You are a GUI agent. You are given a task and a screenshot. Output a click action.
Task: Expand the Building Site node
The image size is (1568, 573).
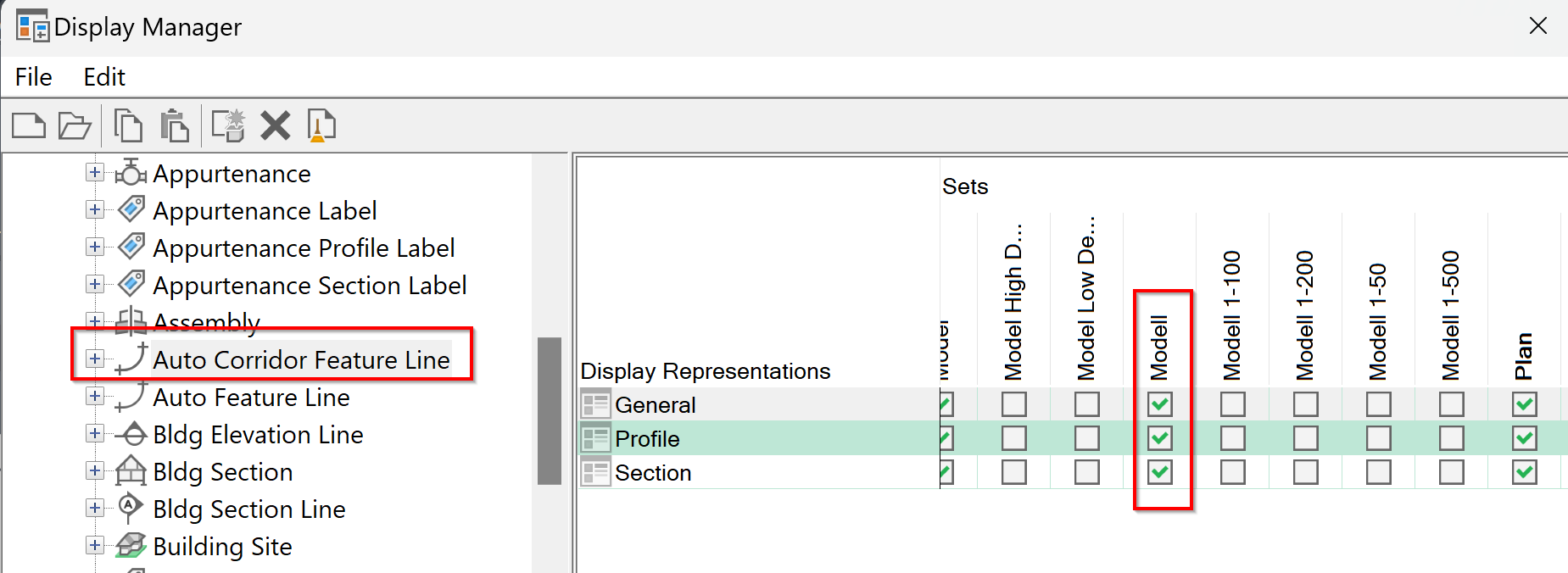pos(95,545)
